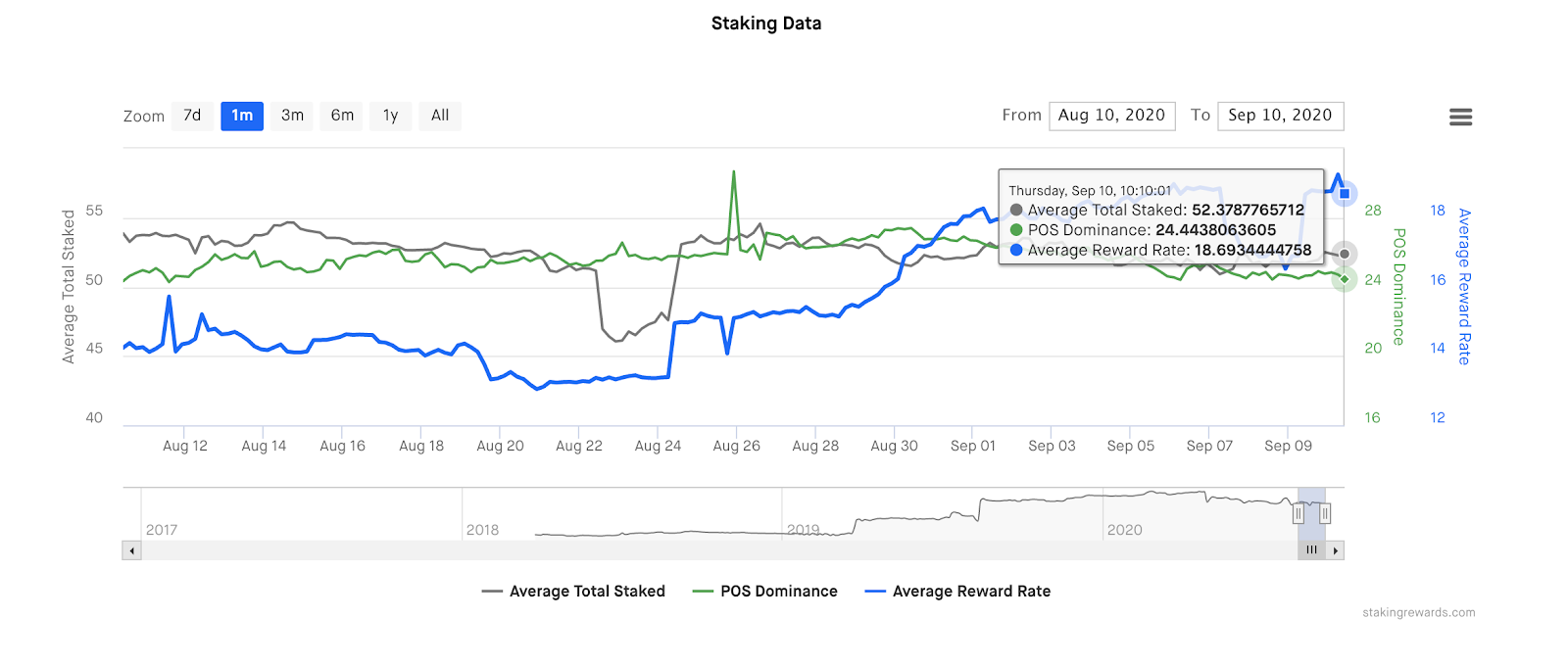
Task: Click the navigator's left range handle
Action: (x=1298, y=513)
